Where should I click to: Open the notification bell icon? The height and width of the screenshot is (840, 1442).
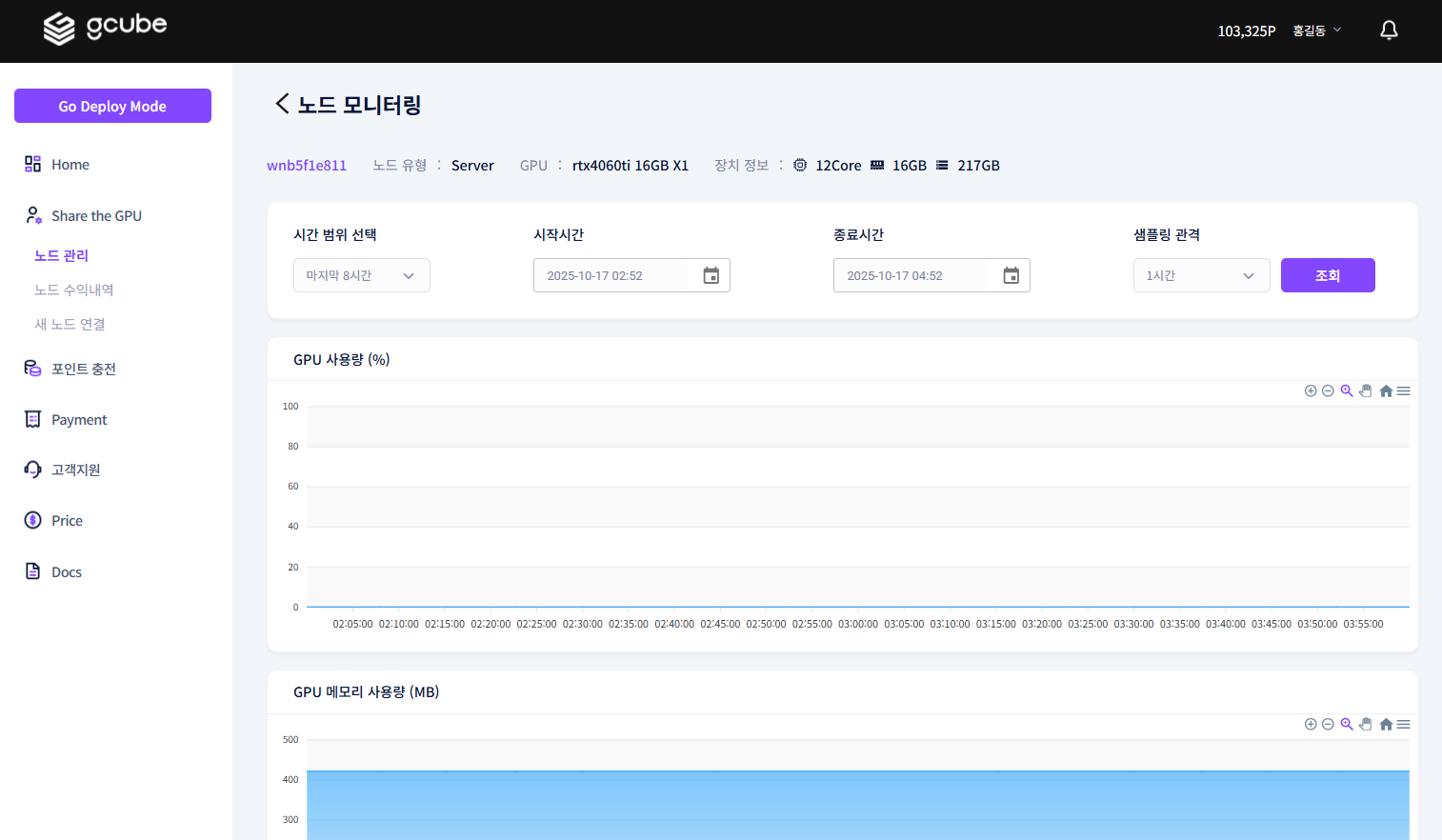click(1388, 30)
